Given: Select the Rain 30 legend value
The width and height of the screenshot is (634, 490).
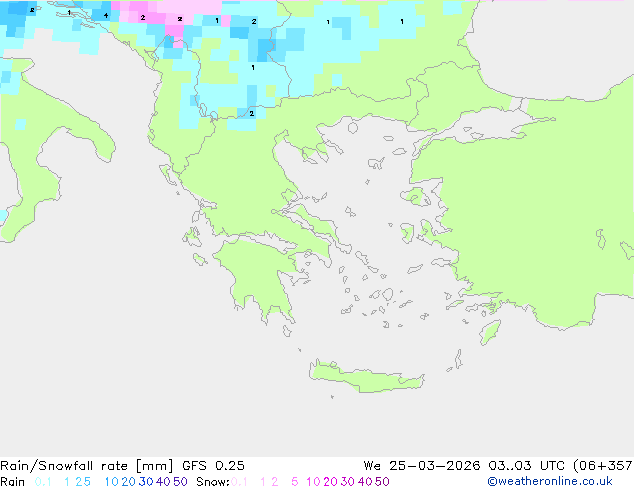Looking at the screenshot, I should [146, 482].
